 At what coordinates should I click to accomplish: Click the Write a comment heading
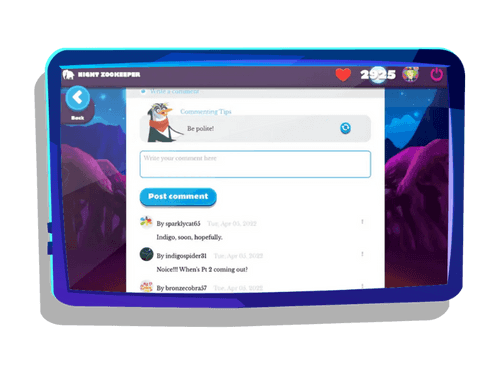[x=174, y=91]
